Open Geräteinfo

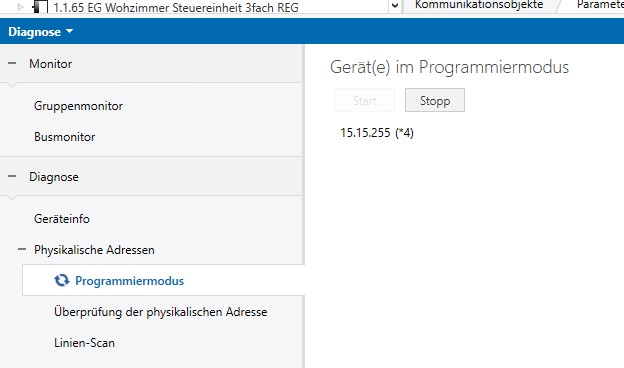[x=62, y=219]
